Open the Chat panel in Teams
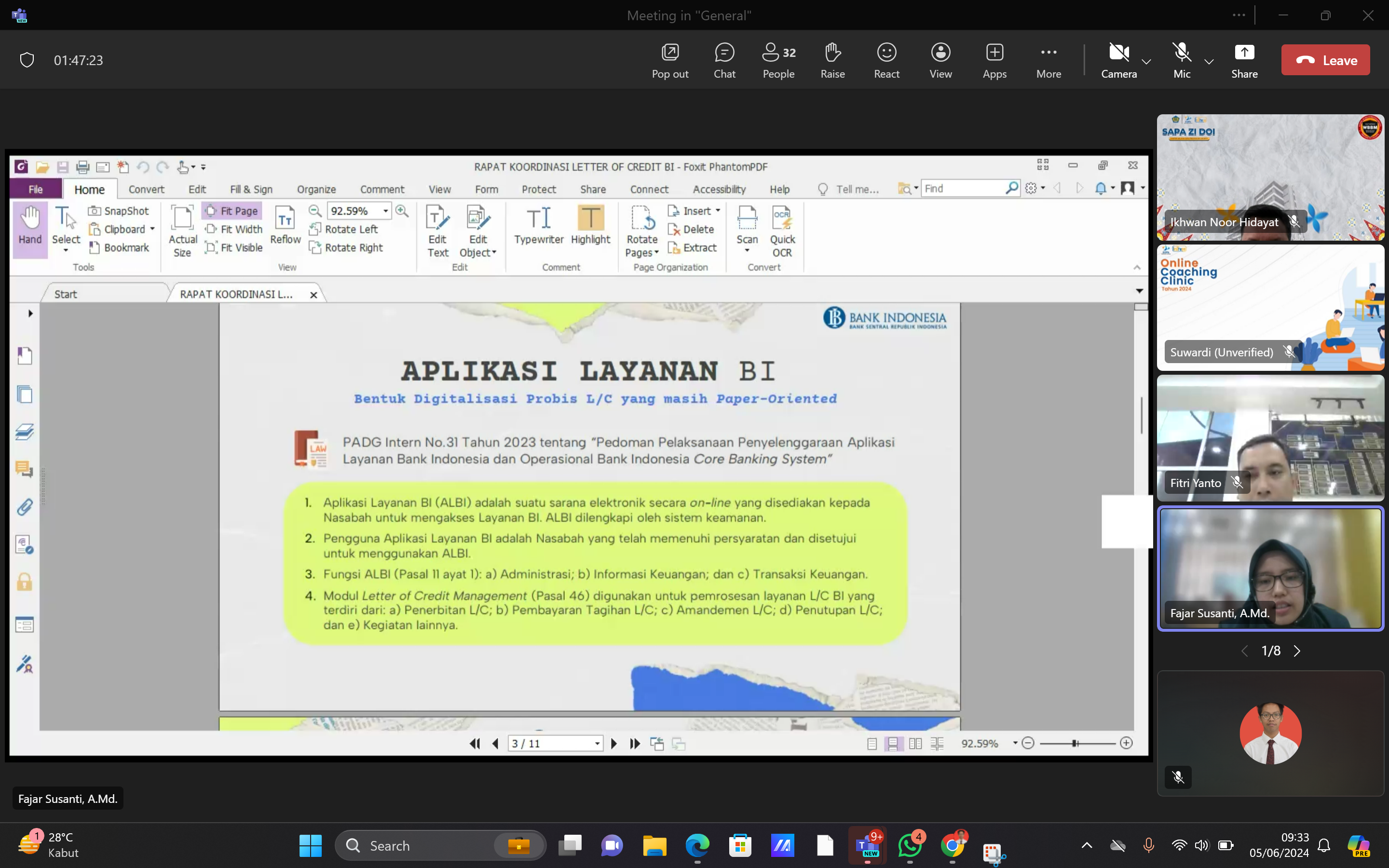This screenshot has width=1389, height=868. pos(724,60)
